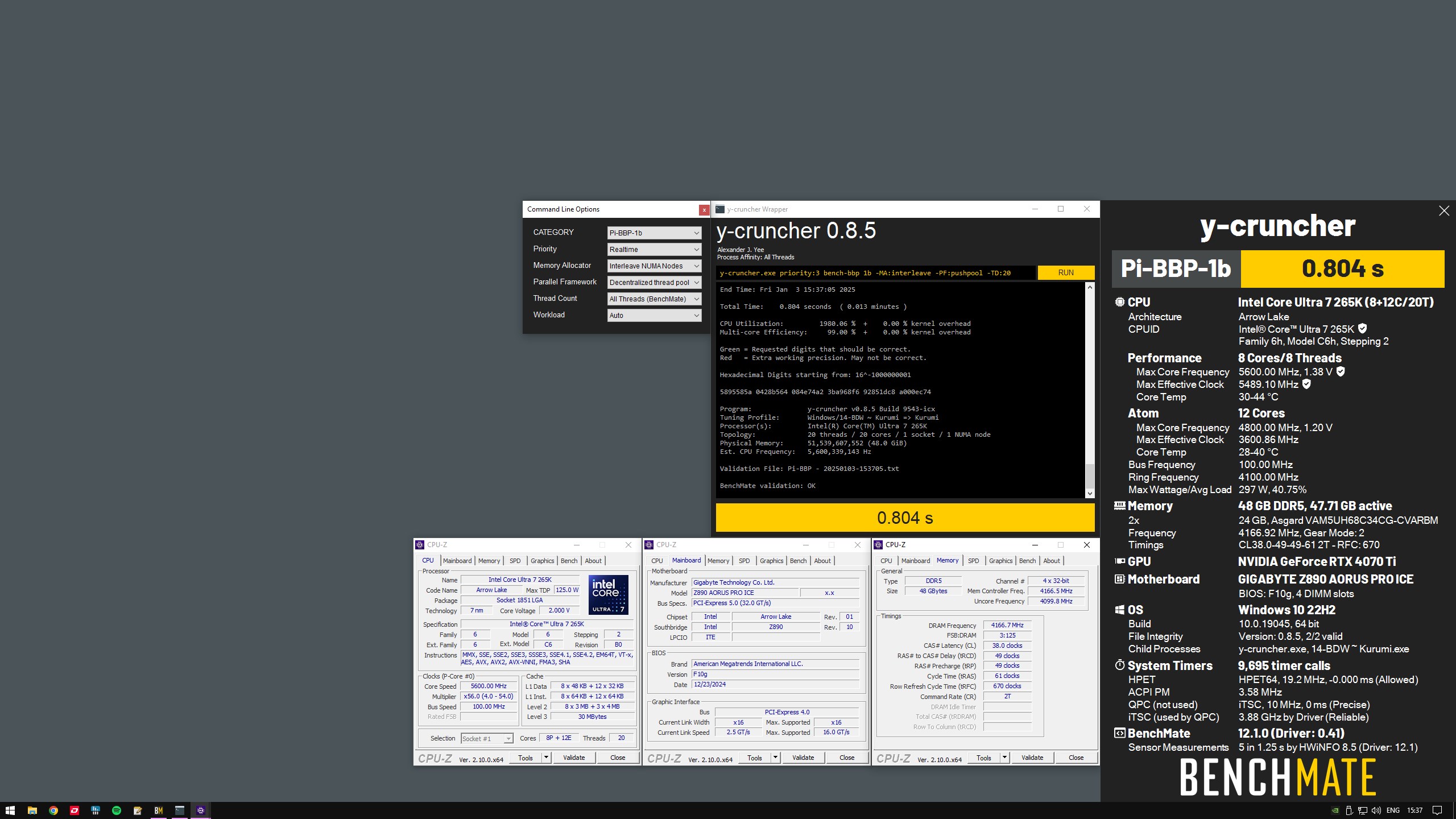The image size is (1456, 819).
Task: Open the blue bars taskbar app
Action: [96, 810]
